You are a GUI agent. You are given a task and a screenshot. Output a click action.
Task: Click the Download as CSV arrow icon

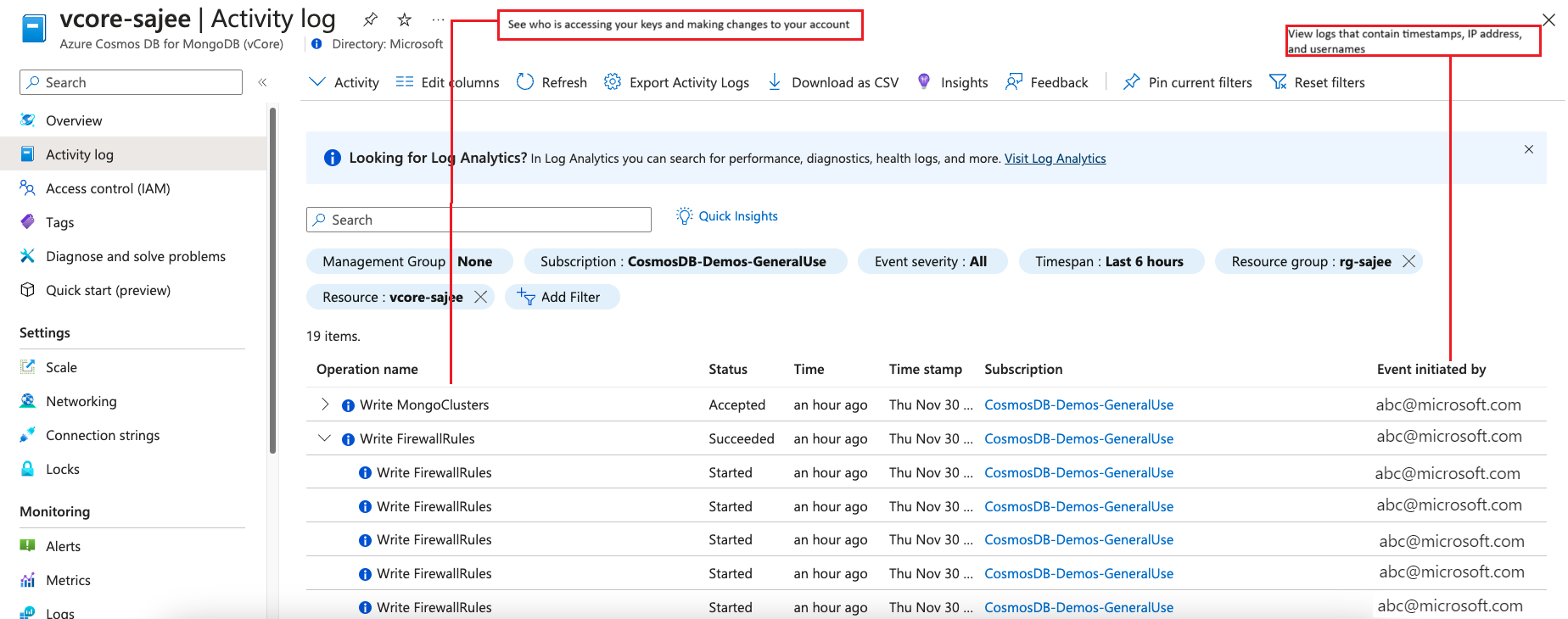(x=775, y=81)
